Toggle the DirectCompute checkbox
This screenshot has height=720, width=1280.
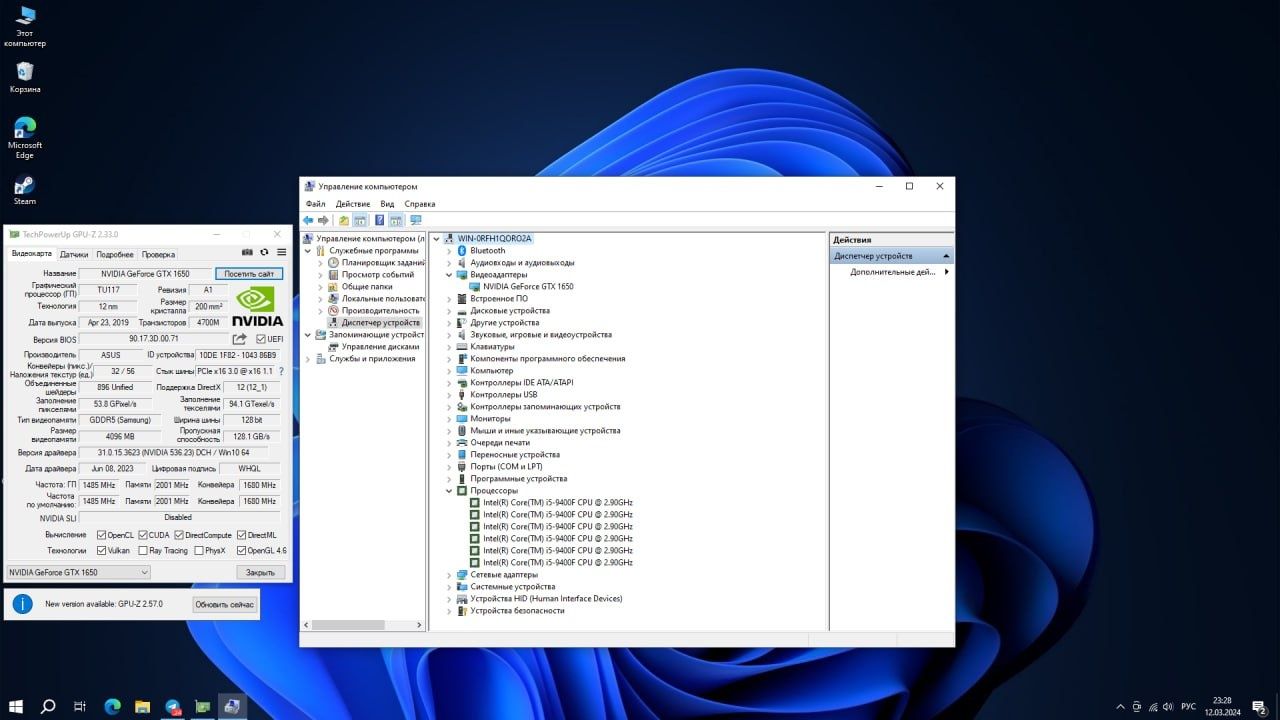point(179,535)
